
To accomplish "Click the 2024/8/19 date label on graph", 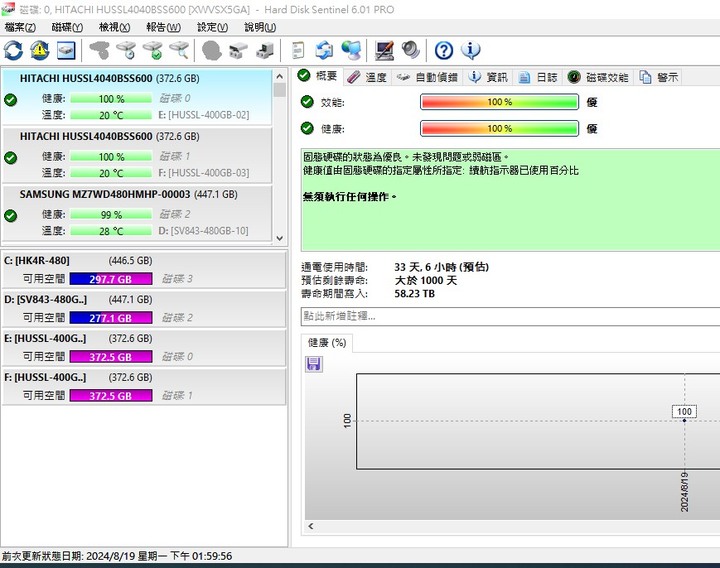I will coord(684,492).
